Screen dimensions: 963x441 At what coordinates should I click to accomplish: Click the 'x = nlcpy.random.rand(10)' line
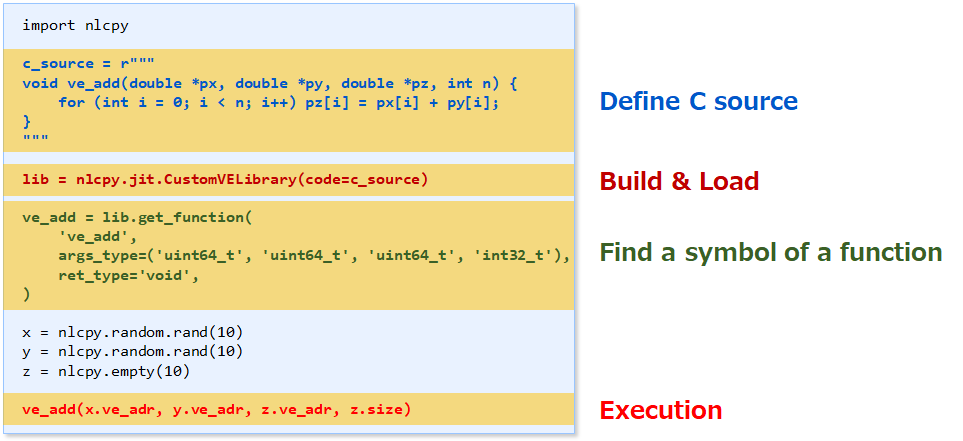pyautogui.click(x=132, y=332)
